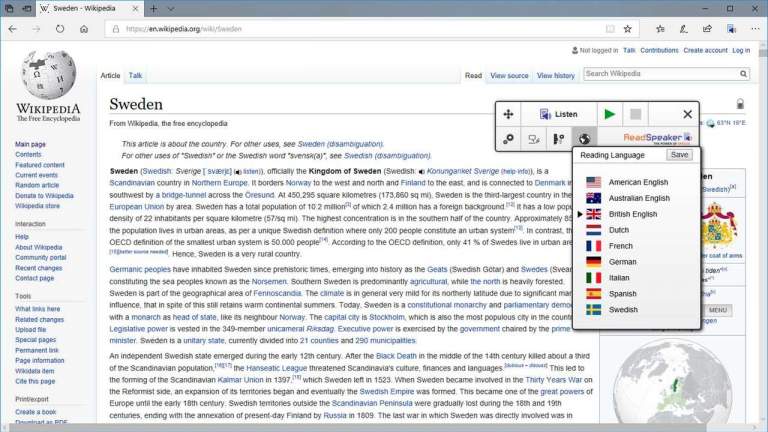Open a new tab with plus icon
Screen dimensions: 768x432
point(153,8)
